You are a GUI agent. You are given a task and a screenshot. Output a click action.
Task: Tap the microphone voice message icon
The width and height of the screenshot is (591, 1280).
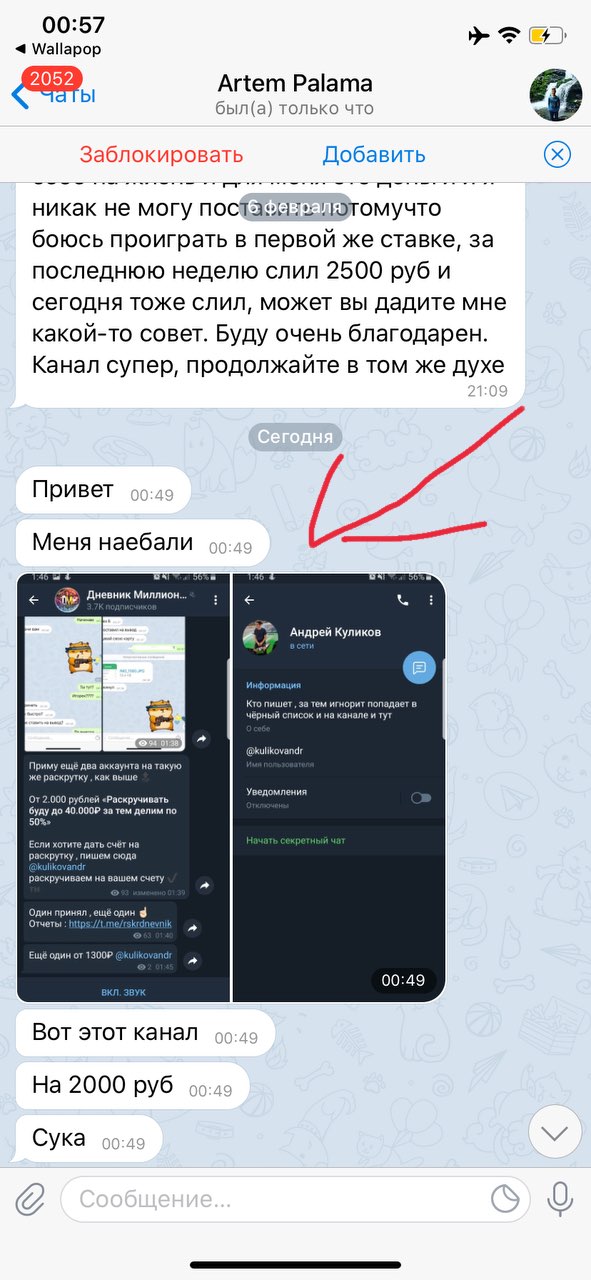coord(560,1199)
